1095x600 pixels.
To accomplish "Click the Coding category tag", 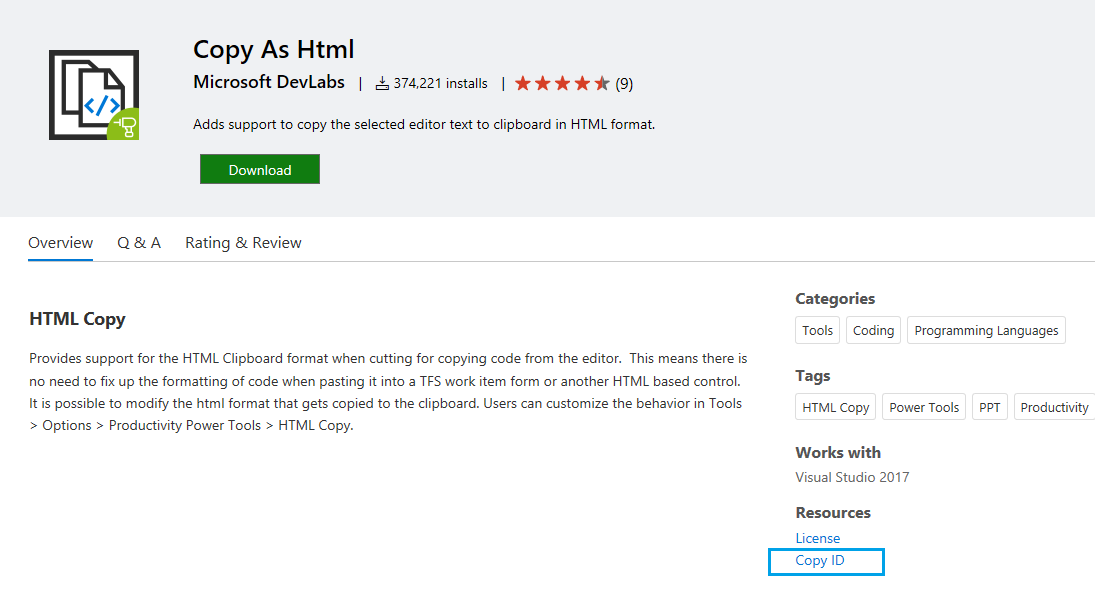I will [873, 330].
